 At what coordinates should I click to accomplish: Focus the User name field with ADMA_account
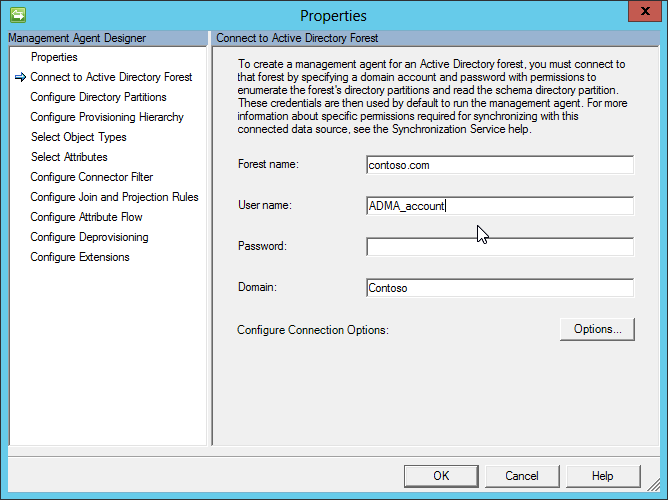pyautogui.click(x=500, y=206)
